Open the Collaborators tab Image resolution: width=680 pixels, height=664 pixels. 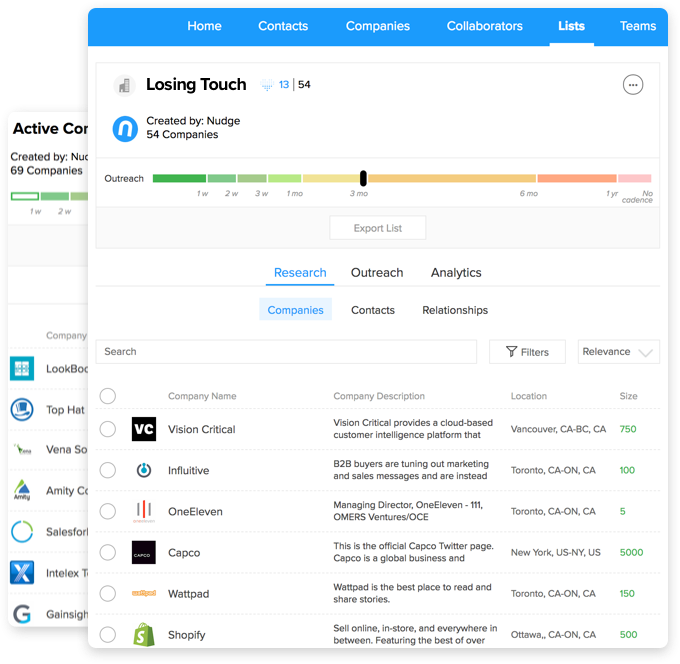[484, 26]
